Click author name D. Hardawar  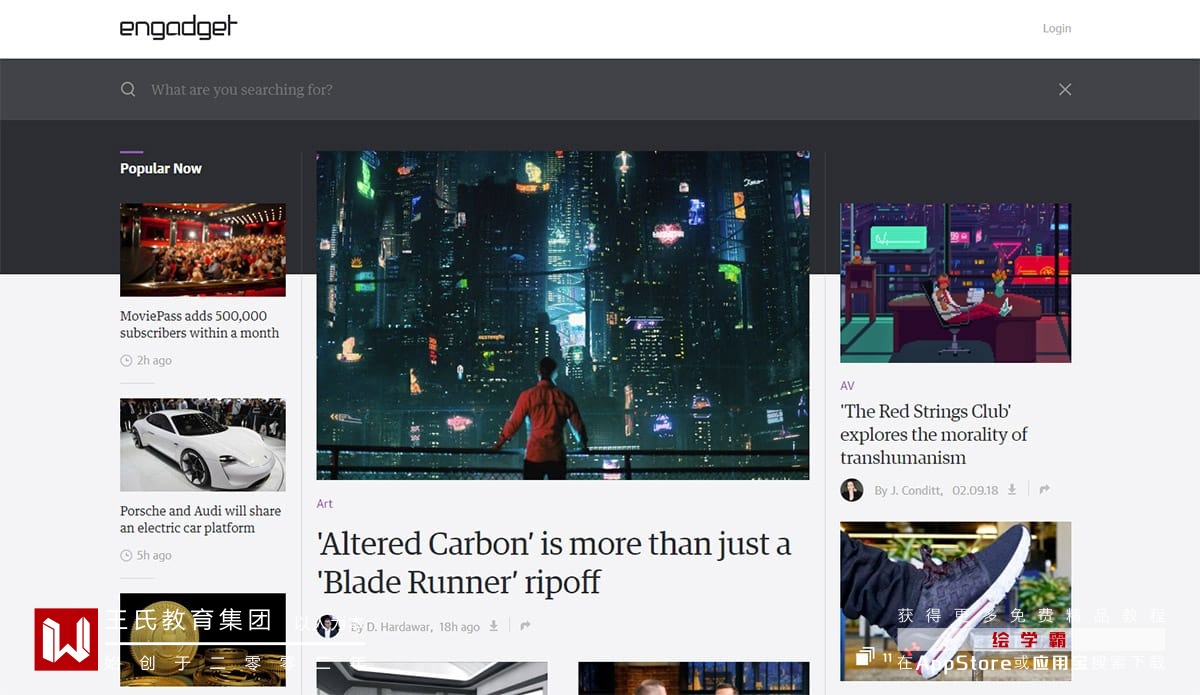[x=399, y=627]
